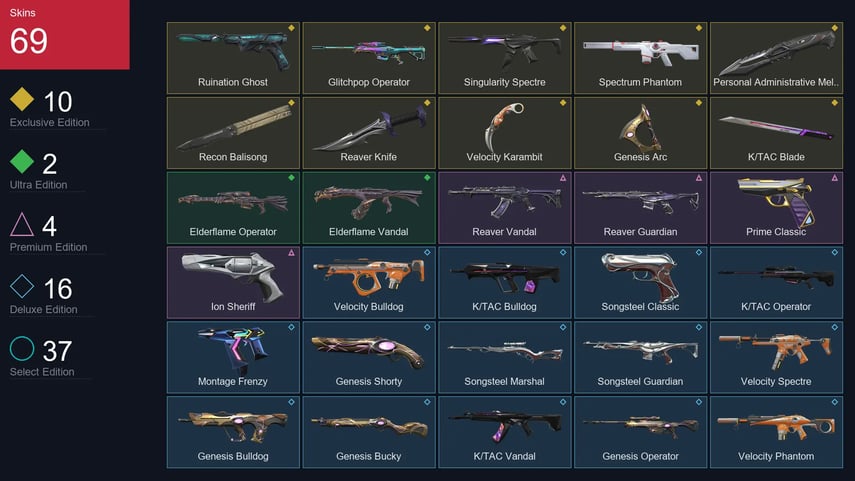The image size is (855, 481).
Task: Select the Montage Frenzy skin card
Action: pyautogui.click(x=233, y=357)
